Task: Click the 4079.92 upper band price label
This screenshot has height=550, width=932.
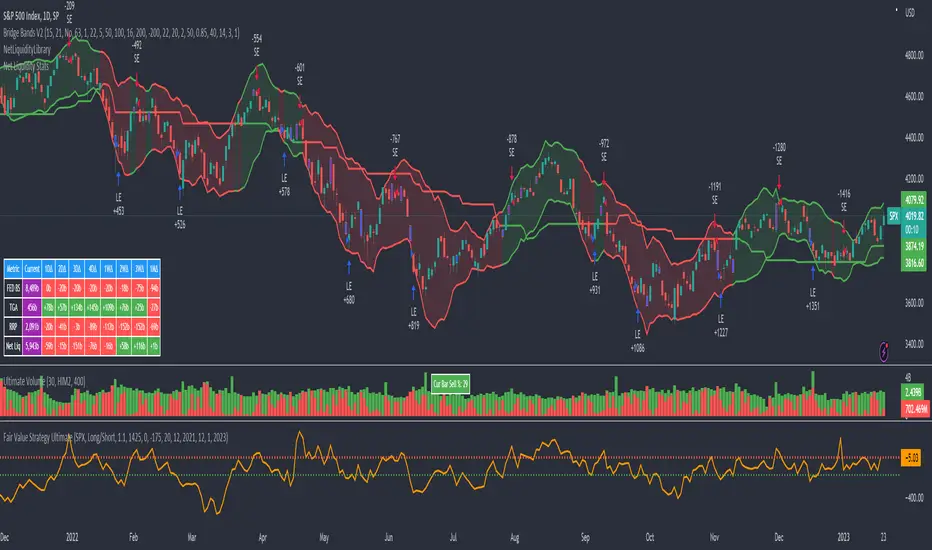Action: [914, 200]
